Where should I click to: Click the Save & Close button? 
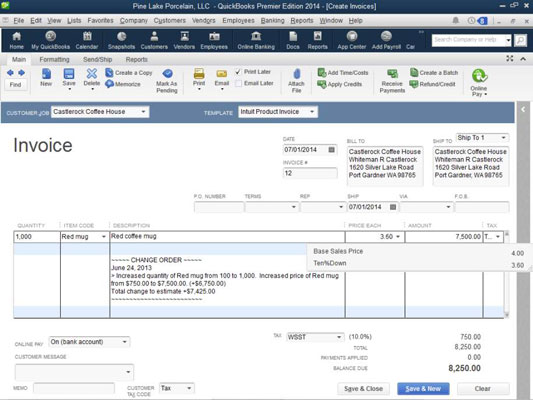[x=363, y=388]
